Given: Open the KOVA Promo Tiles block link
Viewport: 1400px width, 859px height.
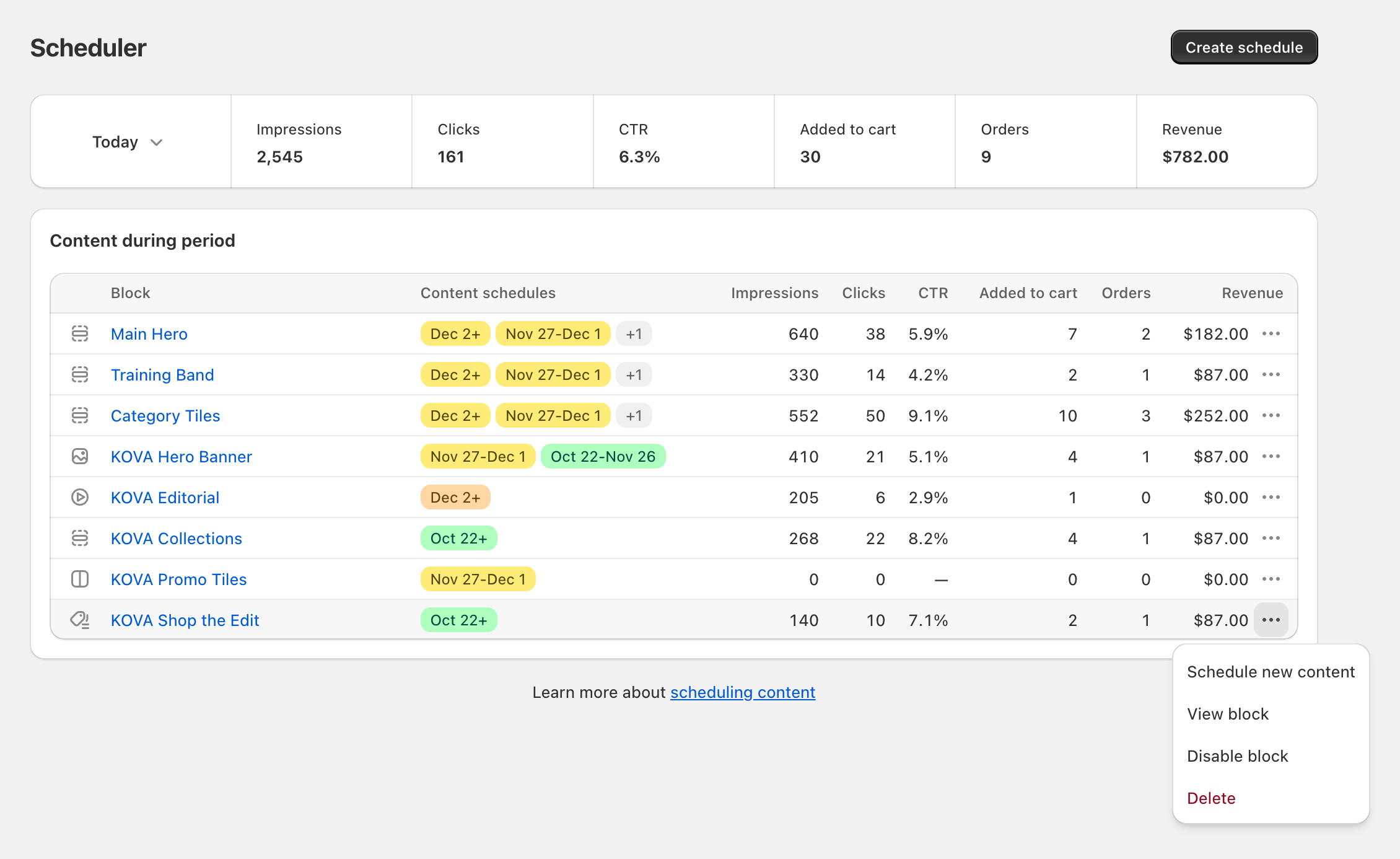Looking at the screenshot, I should pos(178,579).
